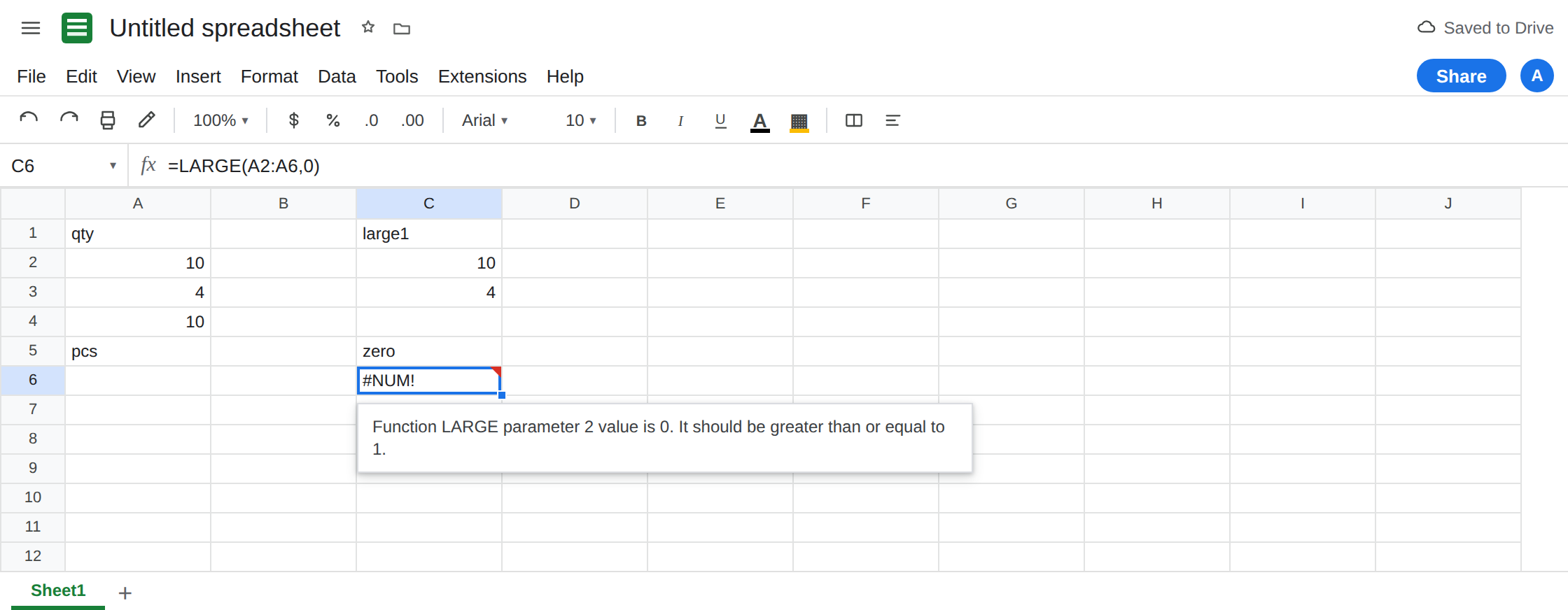Select cell containing 'pcs'
Viewport: 1568px width, 610px height.
pos(138,351)
